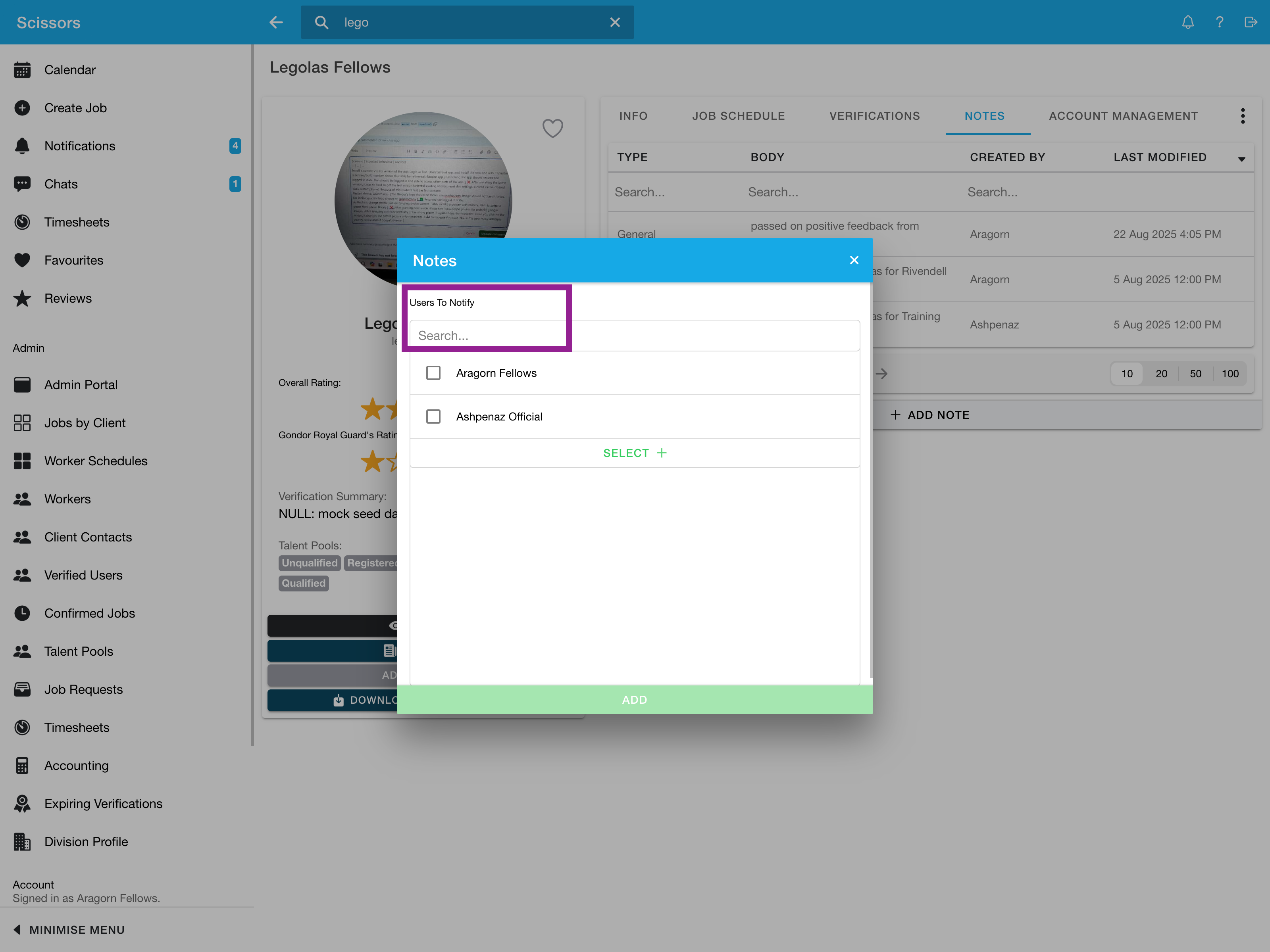Click the ADD button in Notes dialog

pyautogui.click(x=635, y=699)
